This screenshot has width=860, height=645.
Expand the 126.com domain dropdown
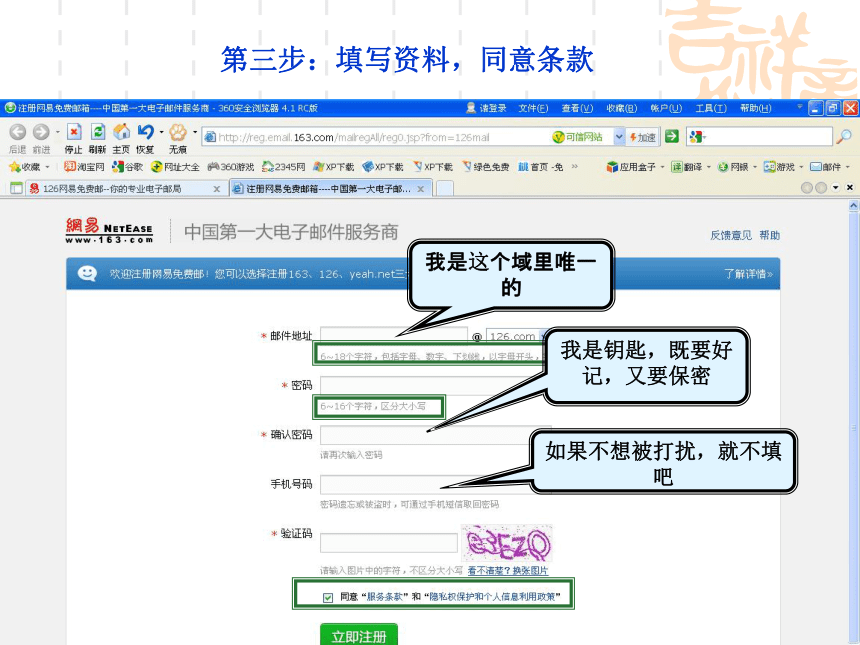click(542, 336)
